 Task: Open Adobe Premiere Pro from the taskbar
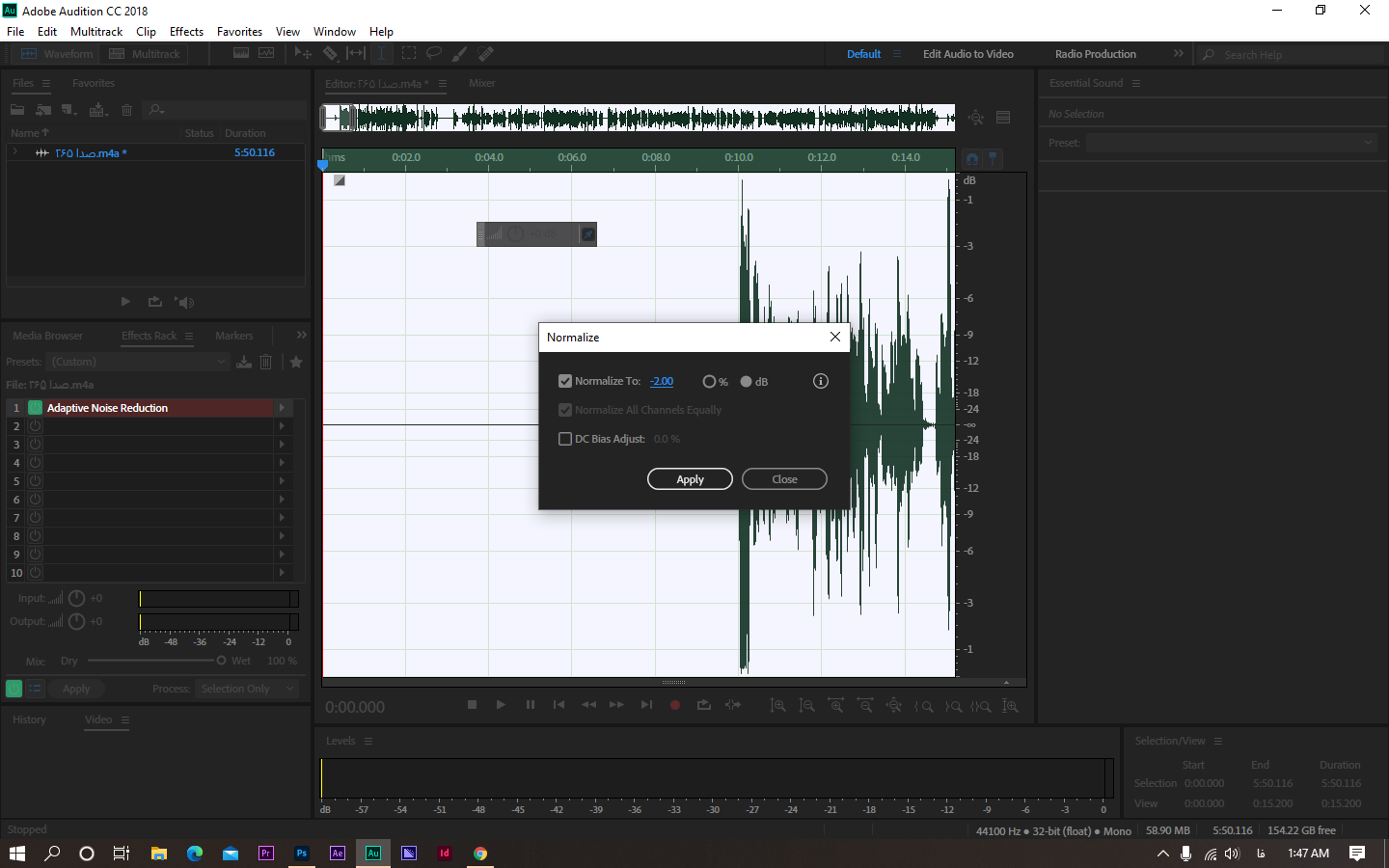[265, 854]
